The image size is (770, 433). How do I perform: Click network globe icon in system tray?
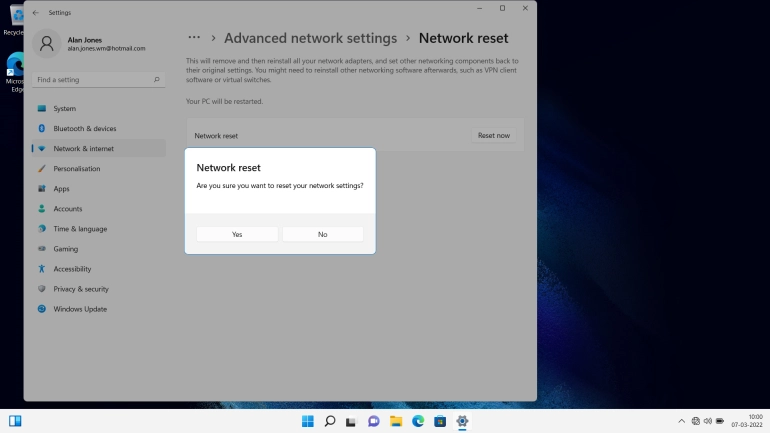tap(695, 421)
